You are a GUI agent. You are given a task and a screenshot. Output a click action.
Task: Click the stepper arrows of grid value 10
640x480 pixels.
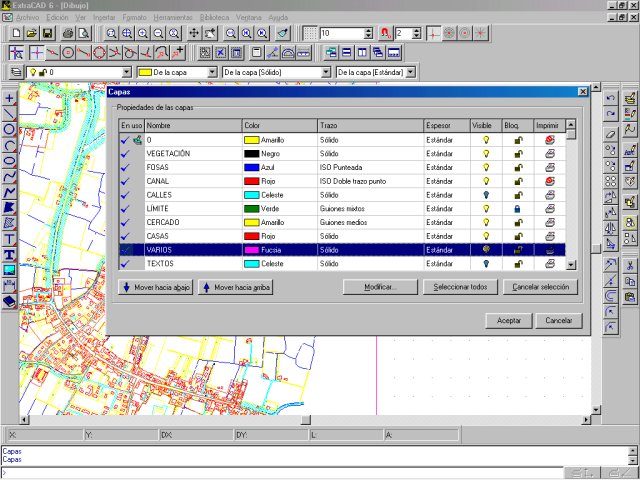point(368,33)
